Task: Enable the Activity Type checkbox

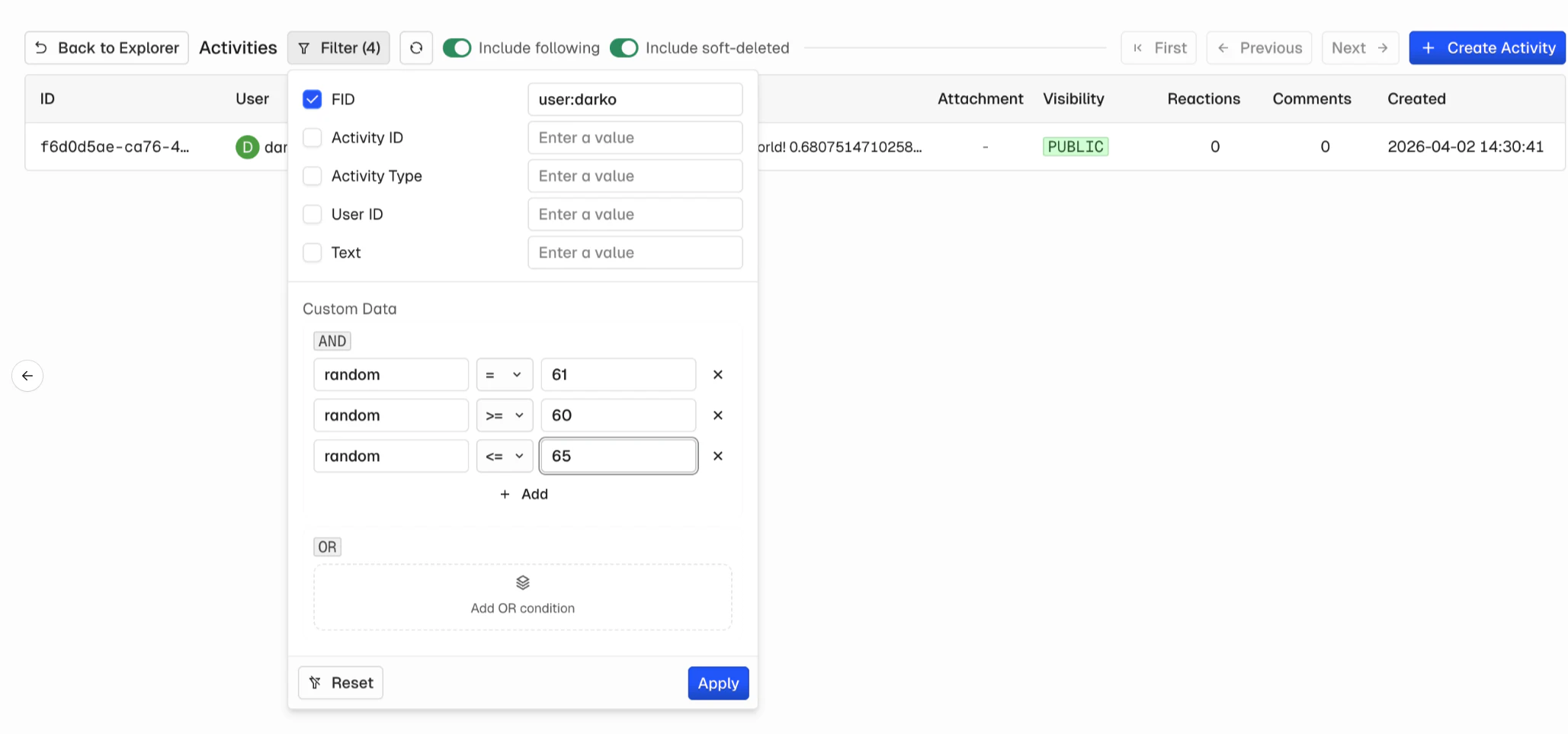Action: [x=313, y=176]
